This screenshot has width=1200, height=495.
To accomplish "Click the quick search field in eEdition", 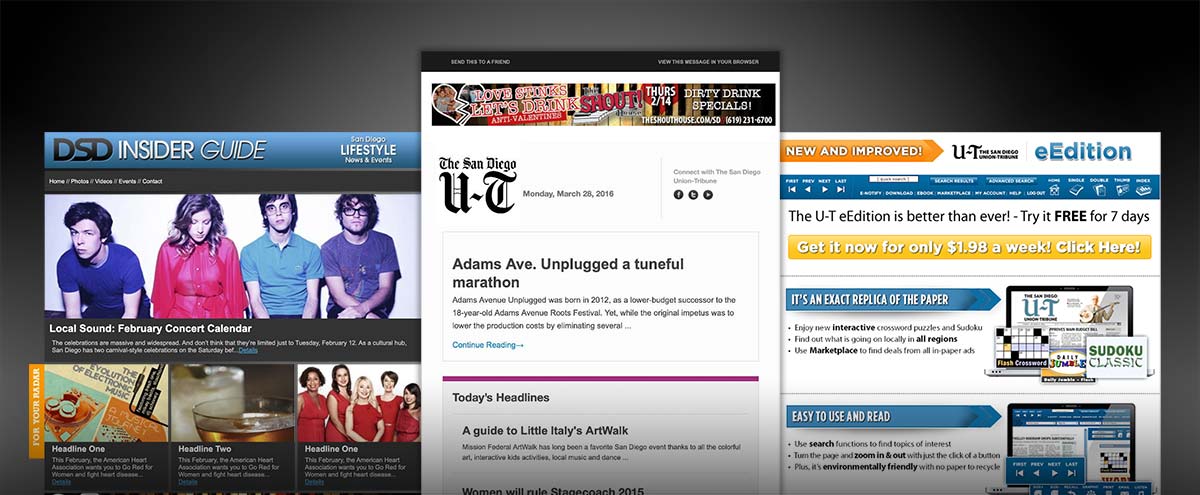I will (894, 179).
